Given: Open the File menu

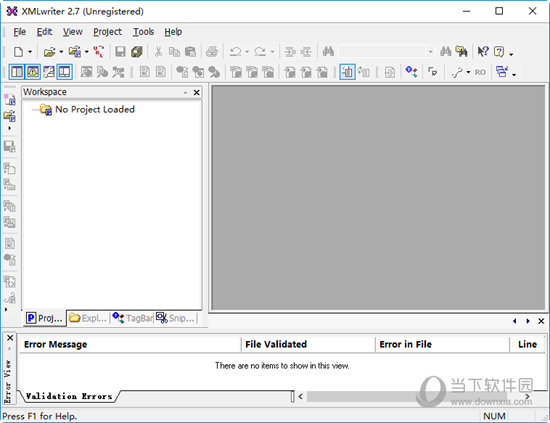Looking at the screenshot, I should tap(20, 32).
